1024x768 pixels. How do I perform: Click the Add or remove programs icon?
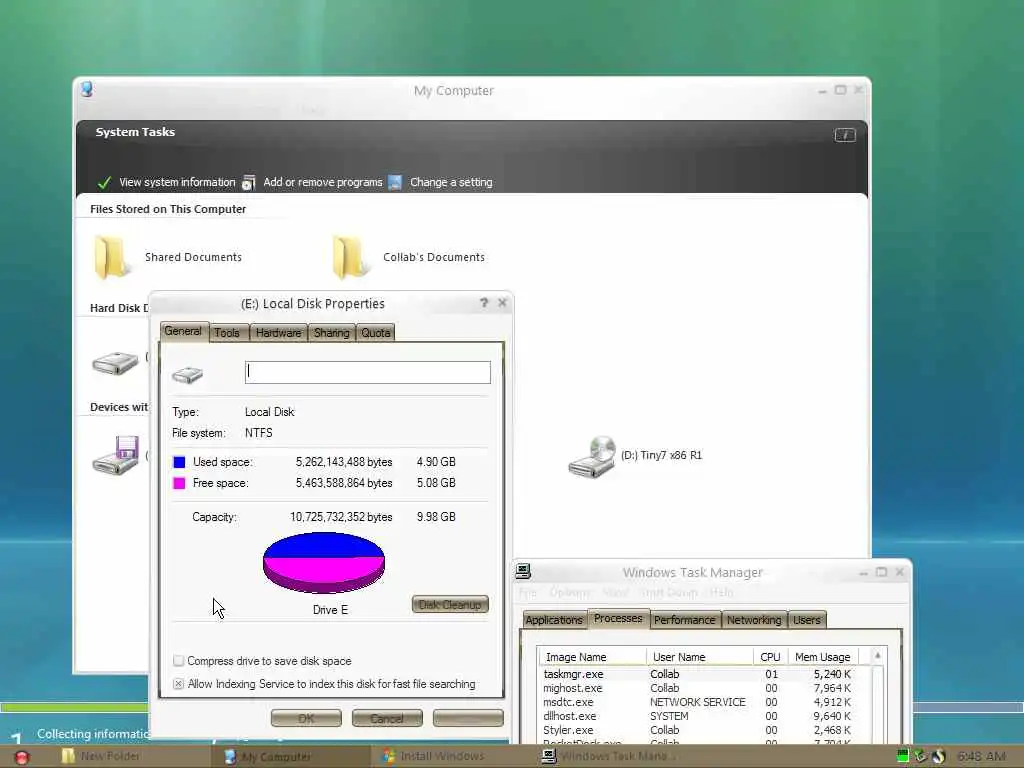[249, 182]
